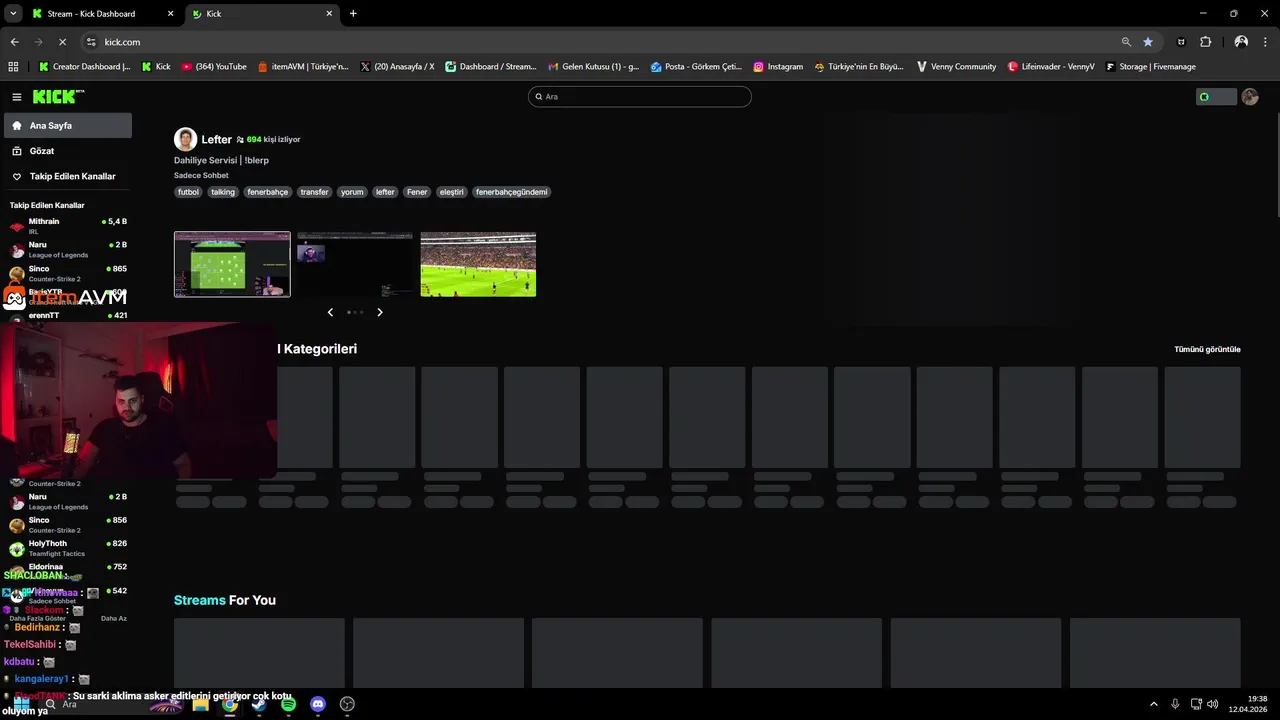Open Chrome profile avatar

(1241, 42)
